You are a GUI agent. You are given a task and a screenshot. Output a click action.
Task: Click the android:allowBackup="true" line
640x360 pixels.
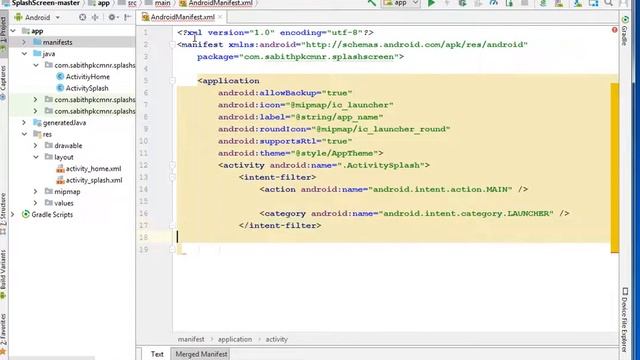pyautogui.click(x=285, y=93)
